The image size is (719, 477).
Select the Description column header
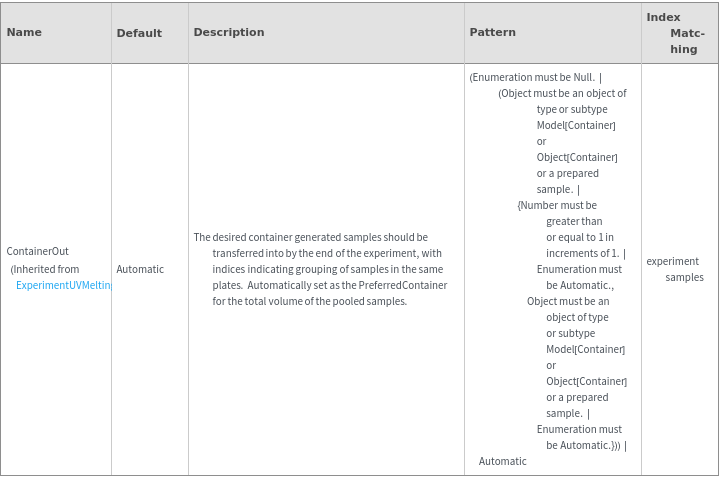pyautogui.click(x=229, y=32)
